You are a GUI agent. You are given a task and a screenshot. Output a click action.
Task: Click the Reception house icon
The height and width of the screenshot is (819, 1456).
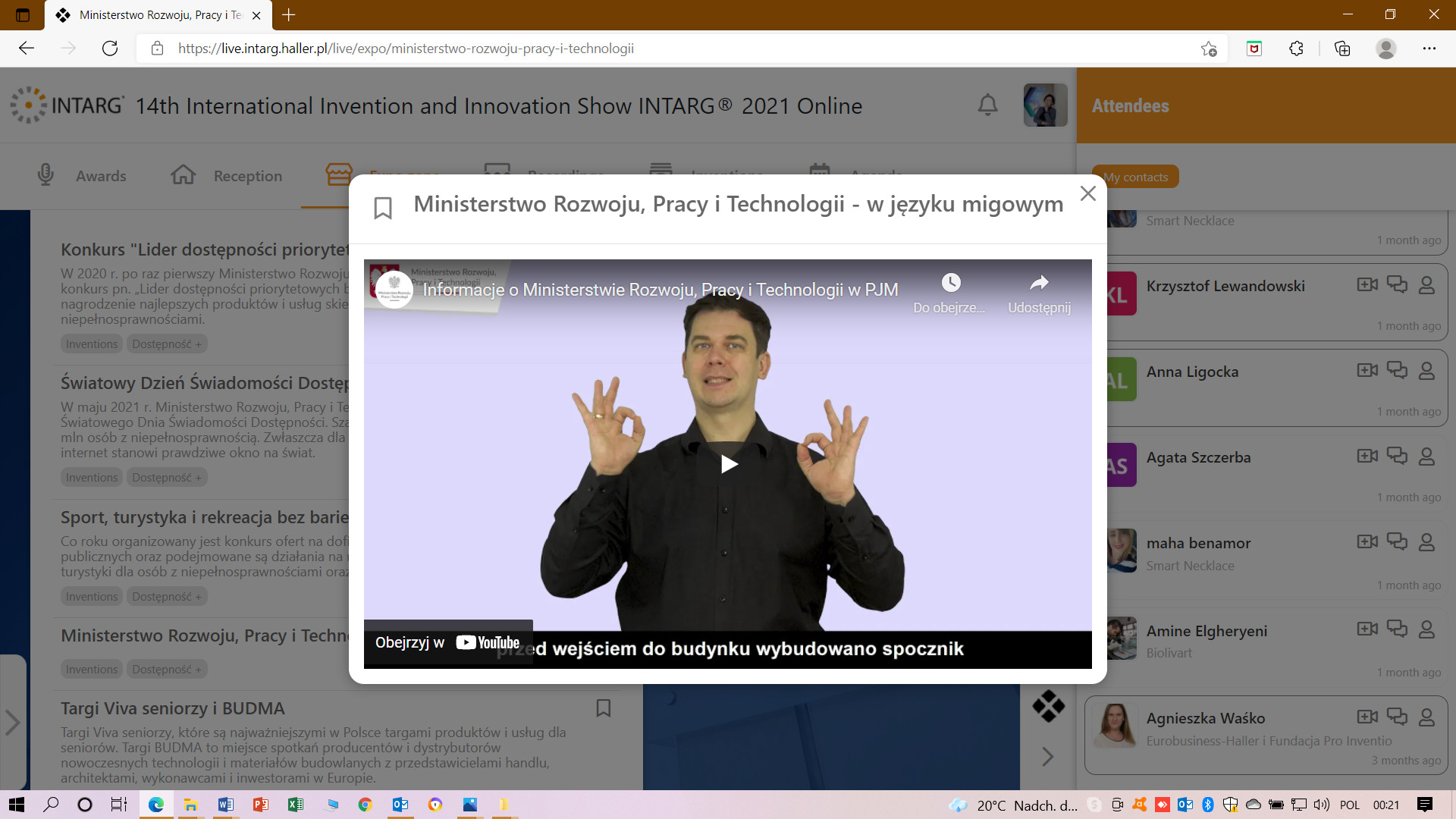pos(183,174)
